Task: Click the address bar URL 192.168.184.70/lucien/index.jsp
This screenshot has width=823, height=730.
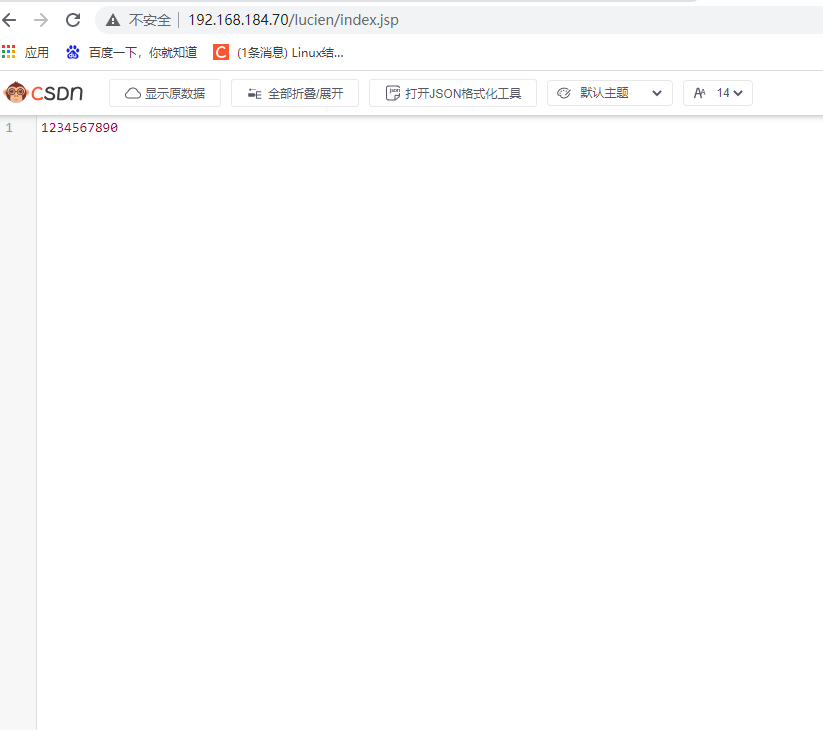Action: 293,20
